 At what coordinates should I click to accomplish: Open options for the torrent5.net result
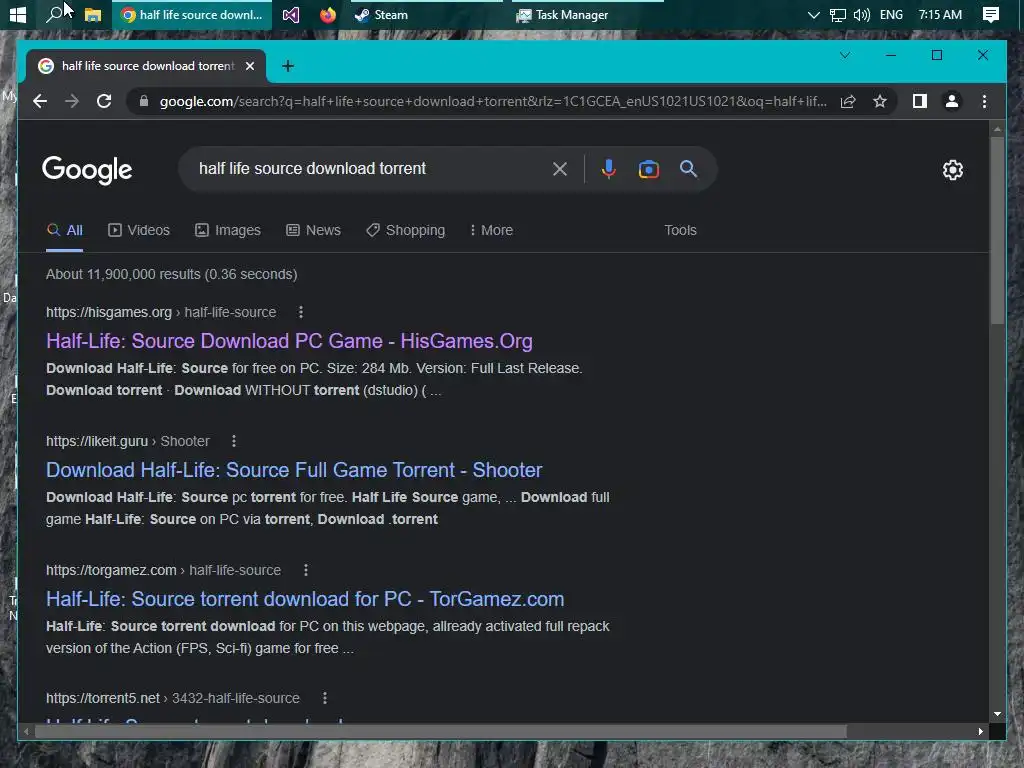tap(325, 698)
